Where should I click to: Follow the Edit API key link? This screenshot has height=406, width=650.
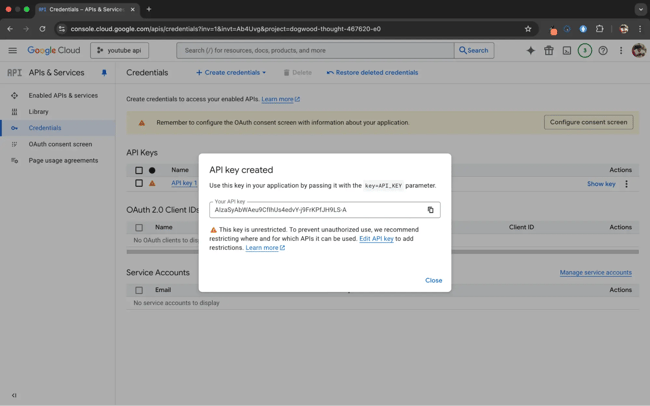(376, 239)
